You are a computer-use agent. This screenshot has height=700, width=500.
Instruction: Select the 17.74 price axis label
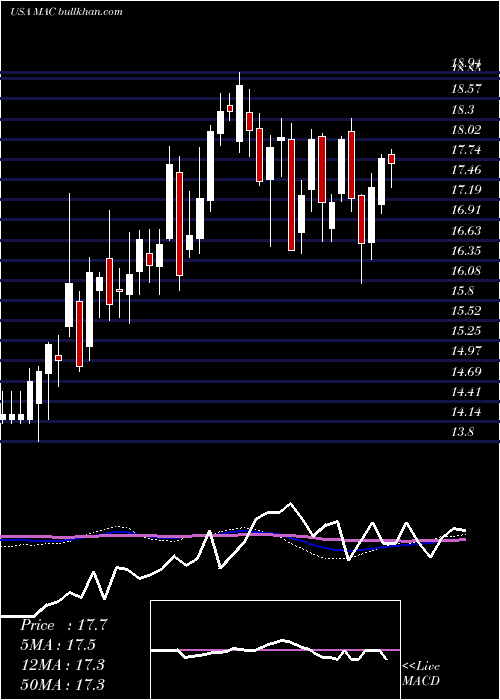coord(466,150)
